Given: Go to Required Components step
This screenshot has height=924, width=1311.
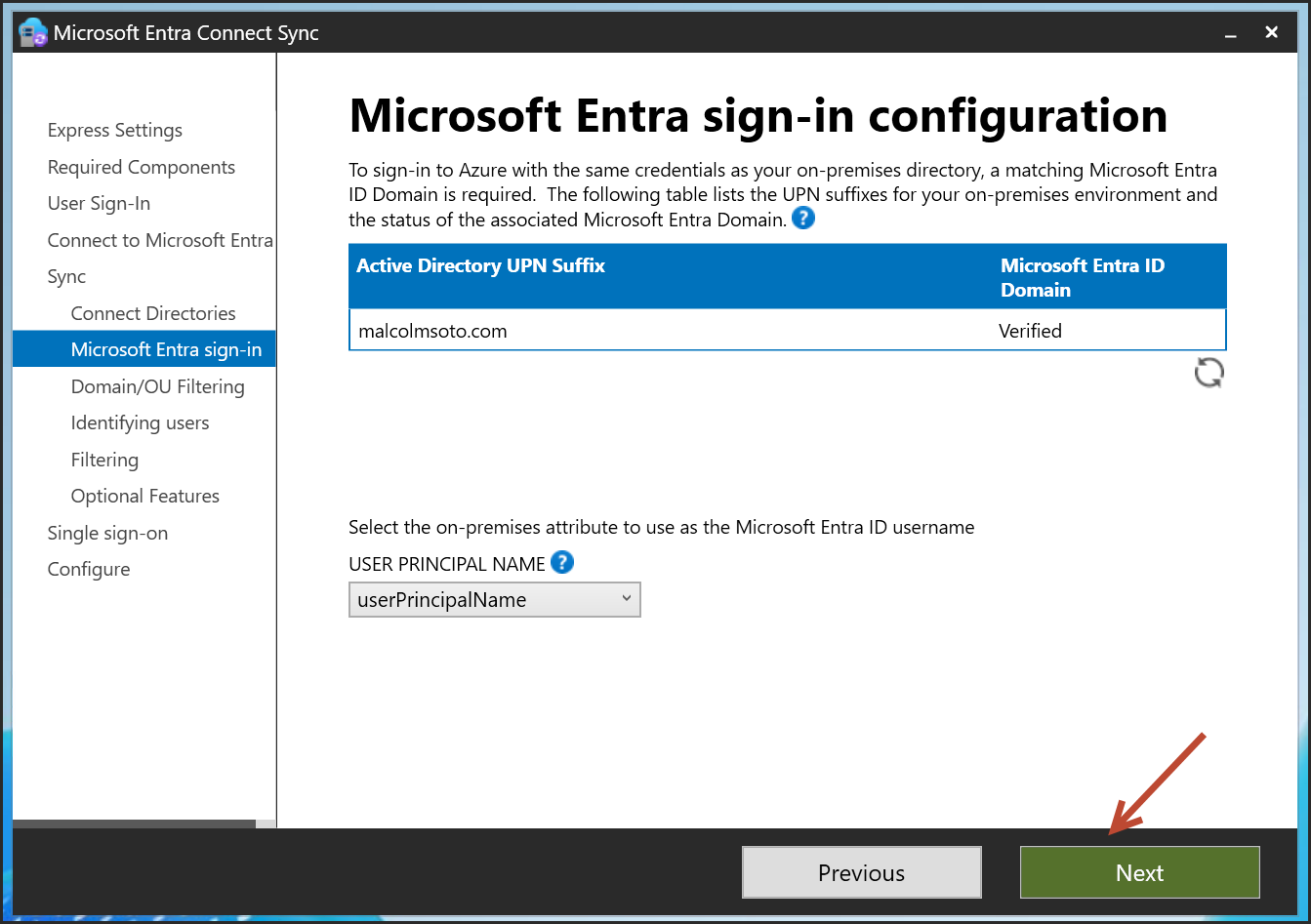Looking at the screenshot, I should tap(141, 167).
